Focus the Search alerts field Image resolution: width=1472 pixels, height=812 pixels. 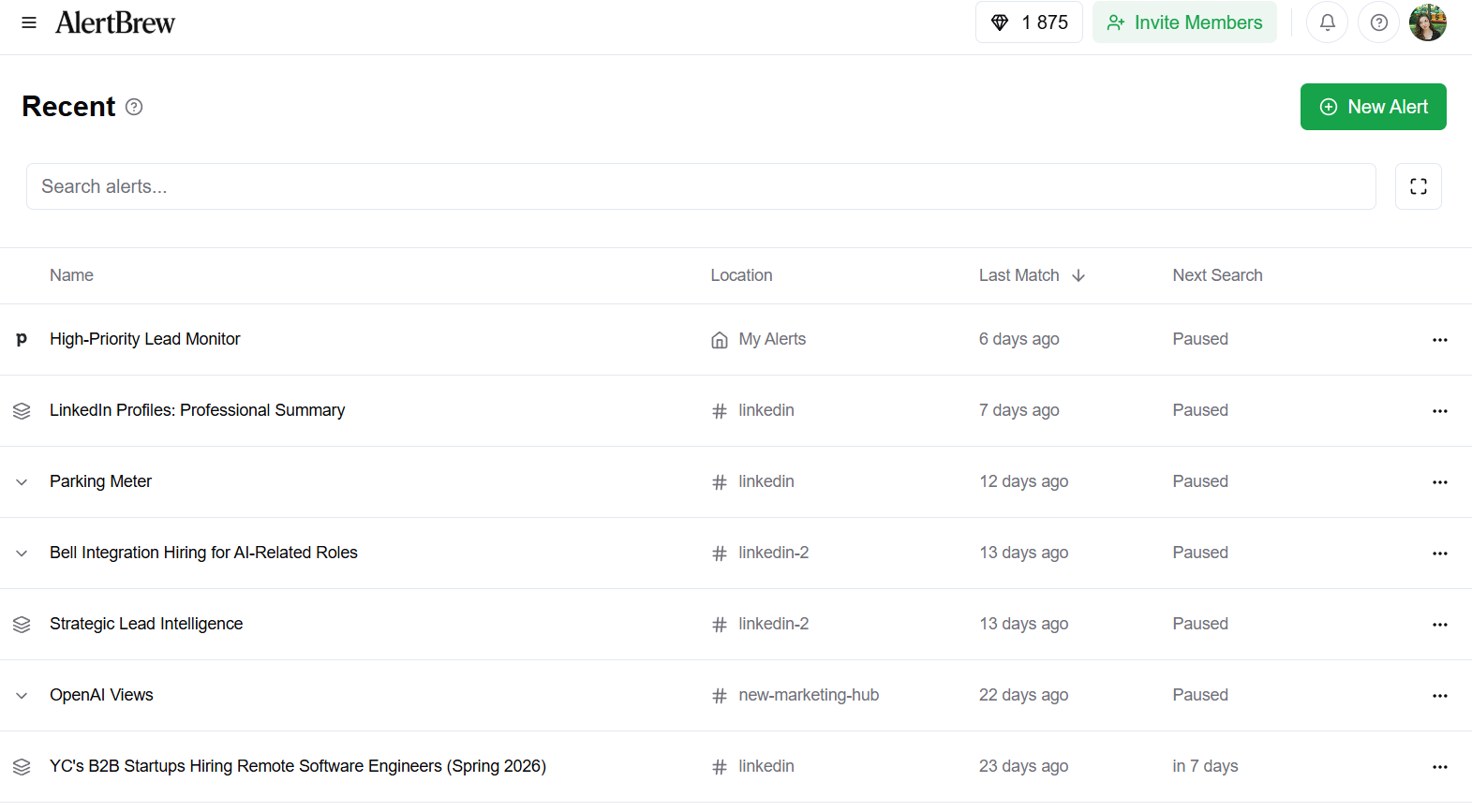point(701,186)
